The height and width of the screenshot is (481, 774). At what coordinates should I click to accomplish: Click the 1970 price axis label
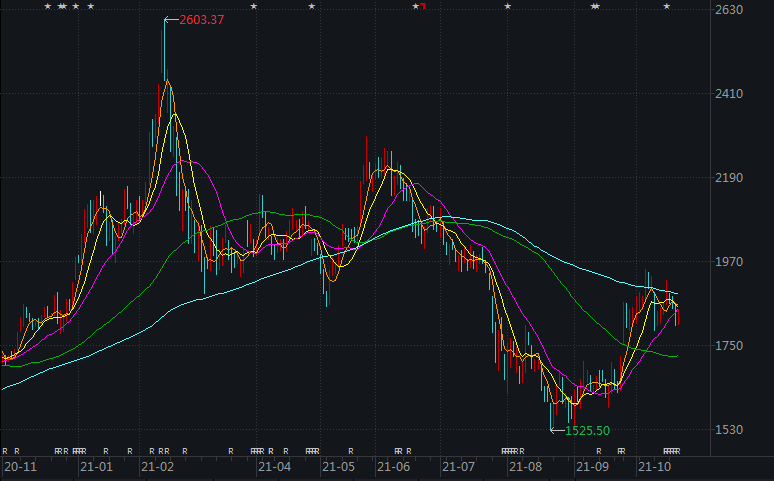point(729,261)
